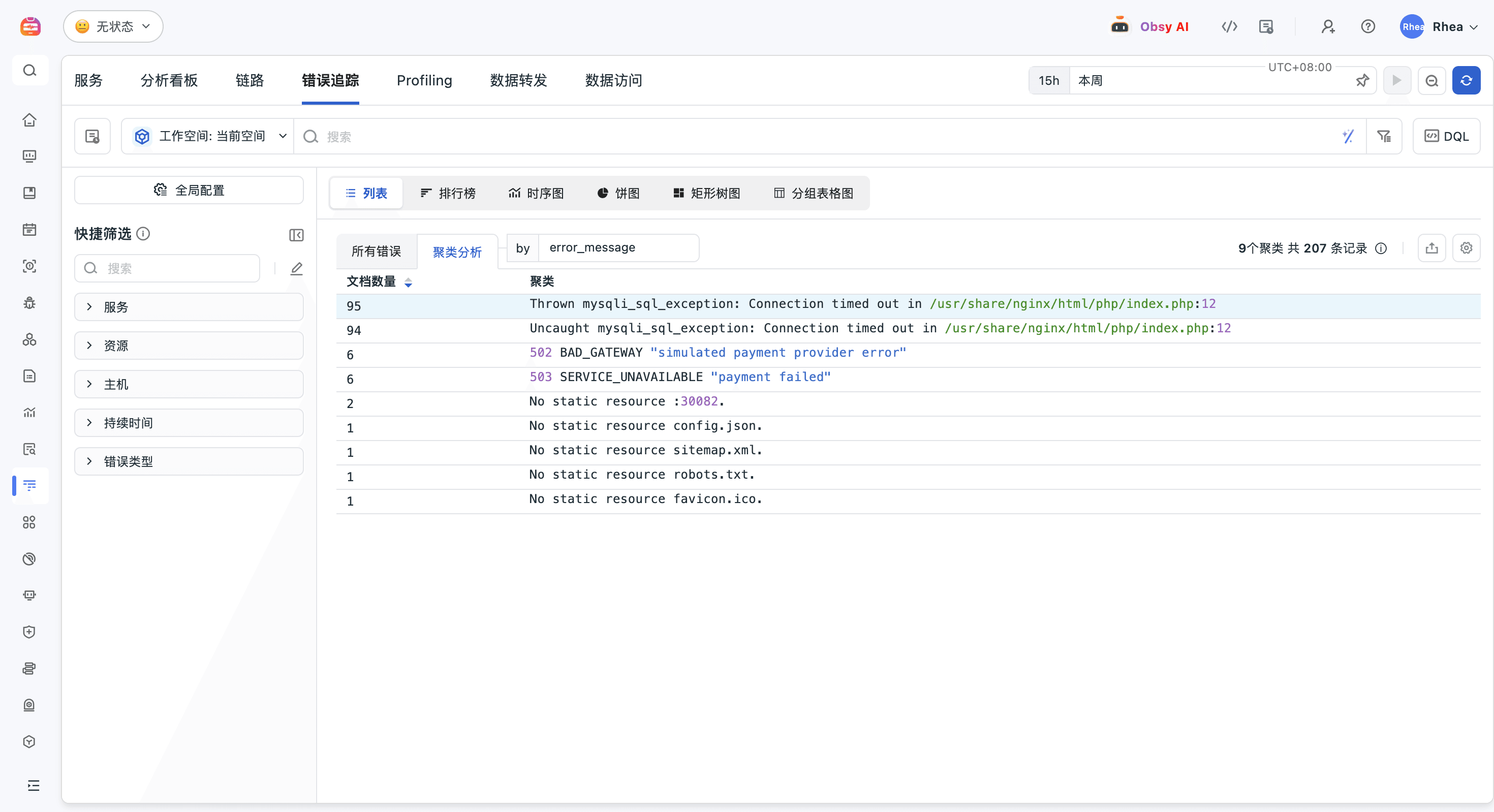Expand the 资源 quick filter
The width and height of the screenshot is (1494, 812).
pos(189,346)
